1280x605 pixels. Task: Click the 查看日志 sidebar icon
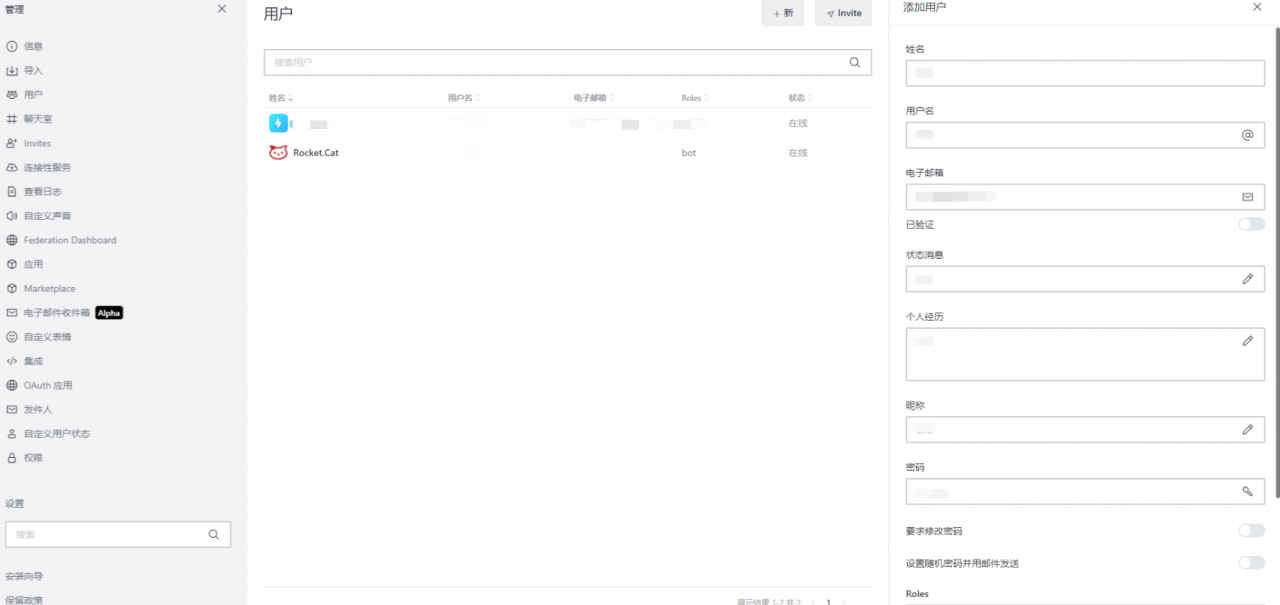tap(12, 191)
